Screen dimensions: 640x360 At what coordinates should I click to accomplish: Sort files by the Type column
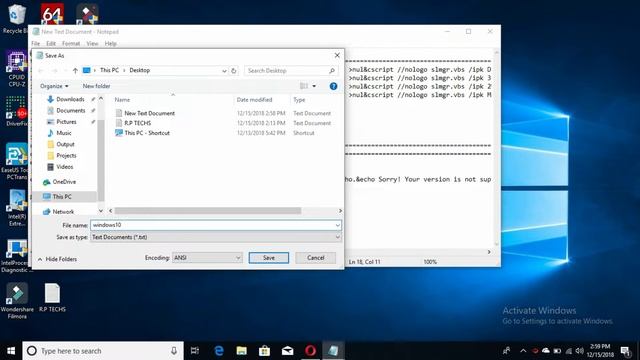click(x=299, y=100)
